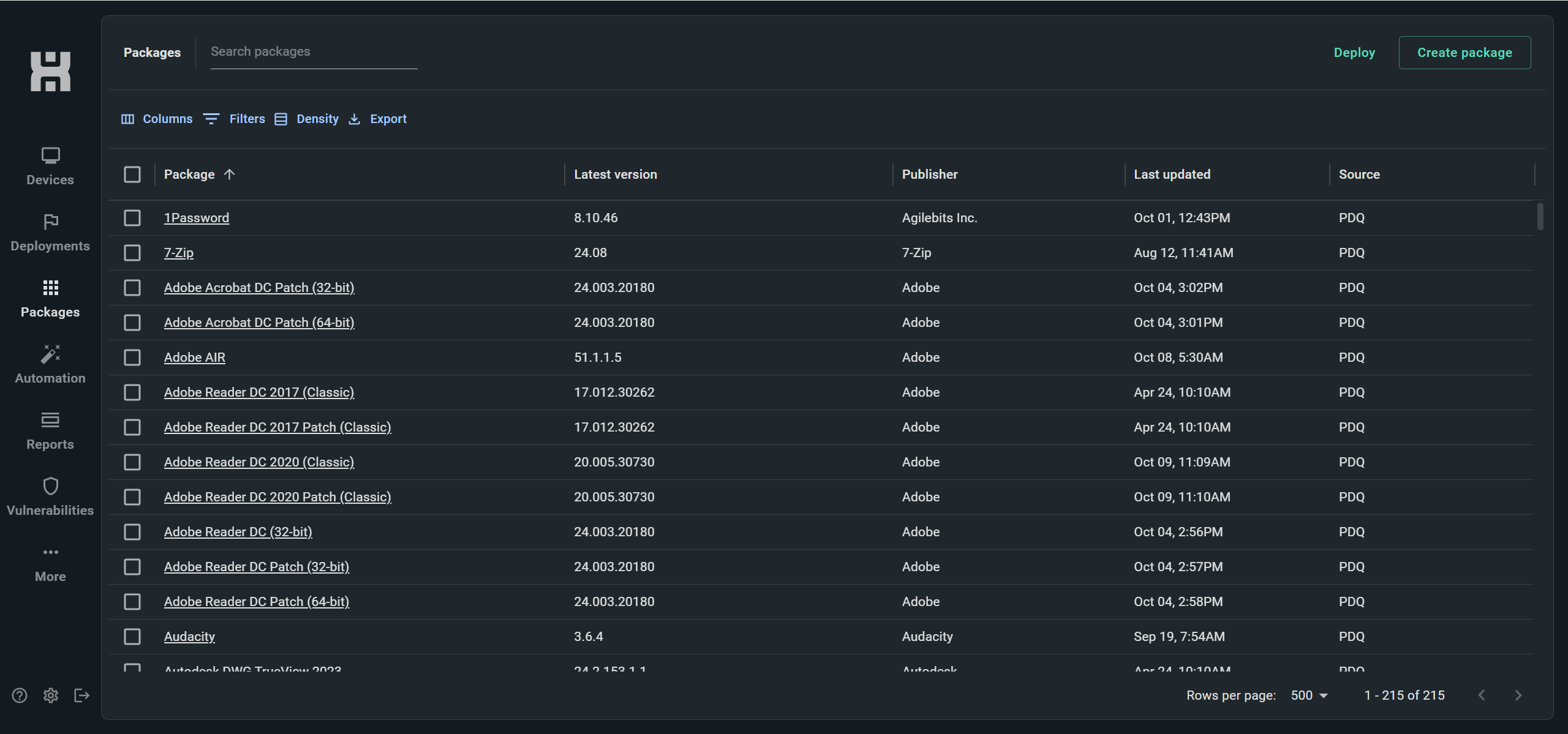The image size is (1568, 734).
Task: Click the Create package button
Action: tap(1464, 53)
